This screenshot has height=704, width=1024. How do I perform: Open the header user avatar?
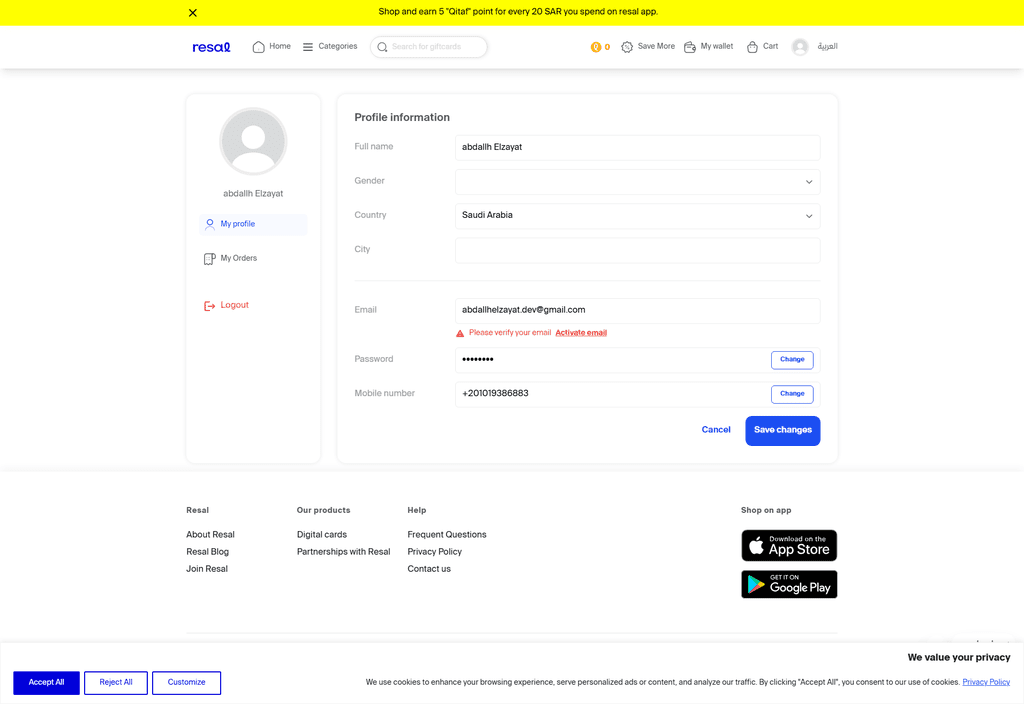click(x=800, y=47)
